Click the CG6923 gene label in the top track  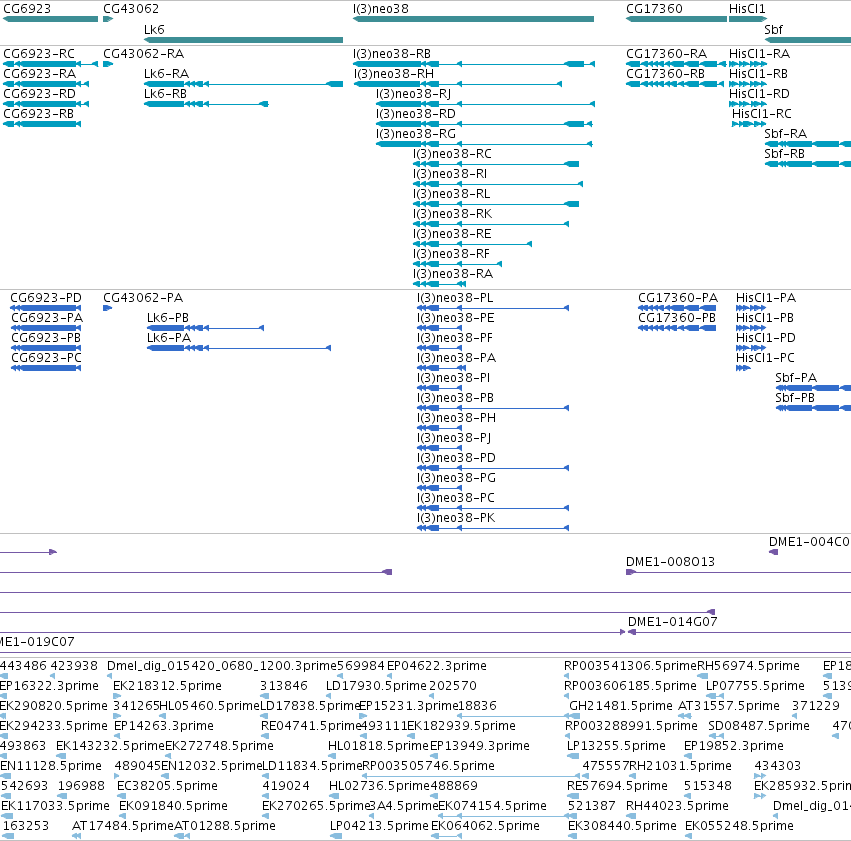[27, 9]
